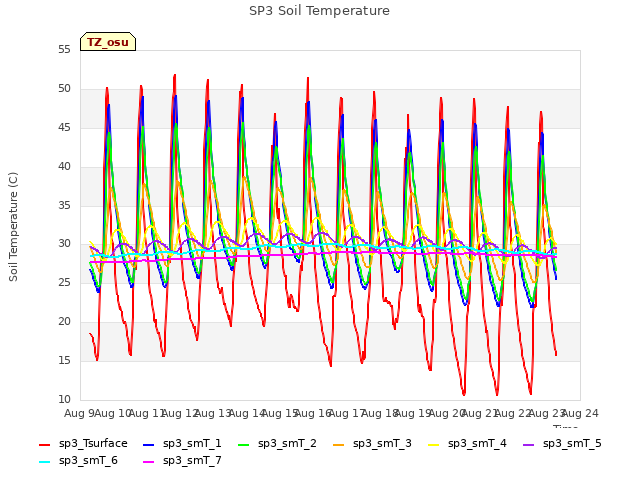Viewport: 640px width, 480px height.
Task: Click the sp3_smT_7 legend entry
Action: 182,461
